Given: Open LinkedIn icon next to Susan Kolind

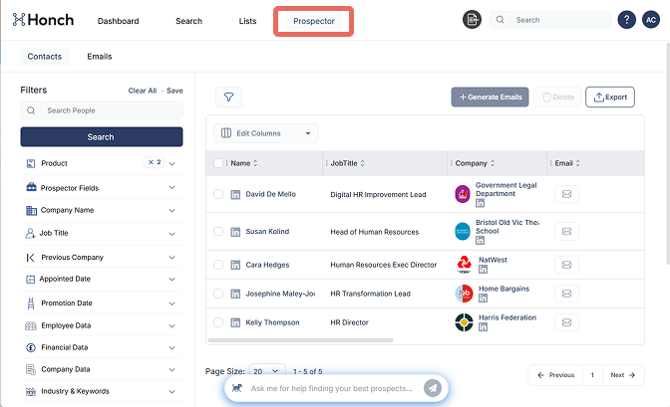Looking at the screenshot, I should point(235,232).
